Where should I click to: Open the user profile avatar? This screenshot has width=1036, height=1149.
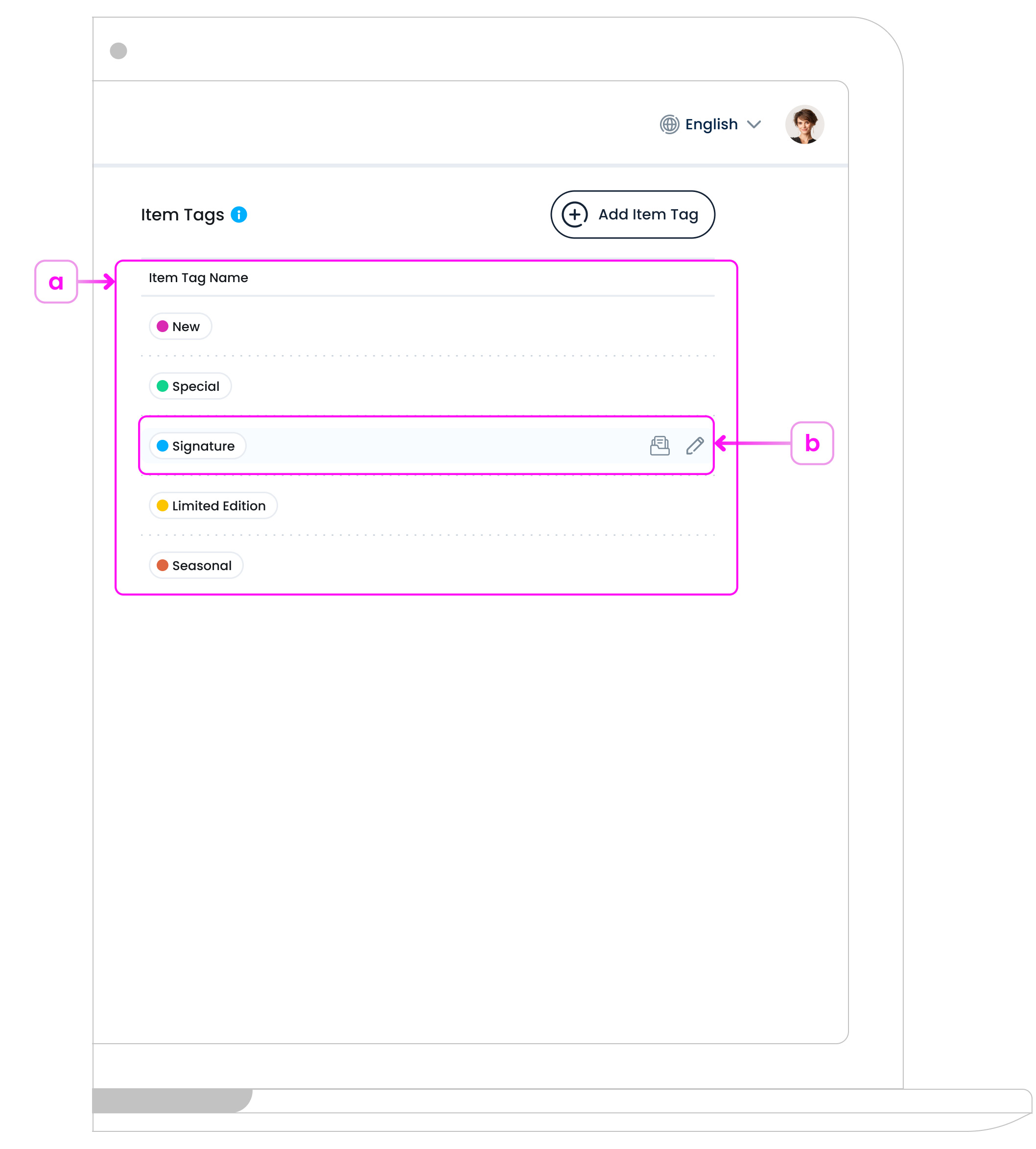pyautogui.click(x=804, y=124)
